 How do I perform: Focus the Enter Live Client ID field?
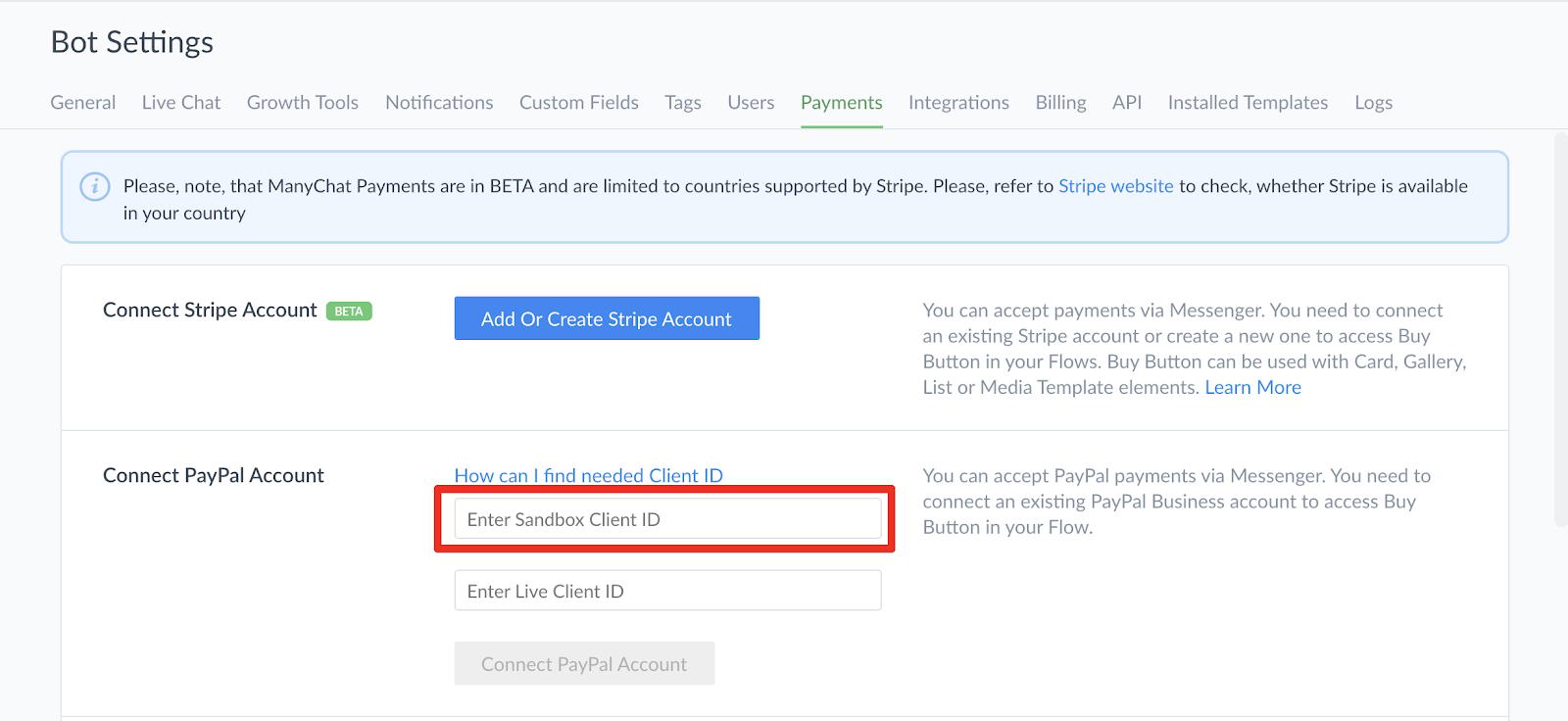[x=667, y=591]
